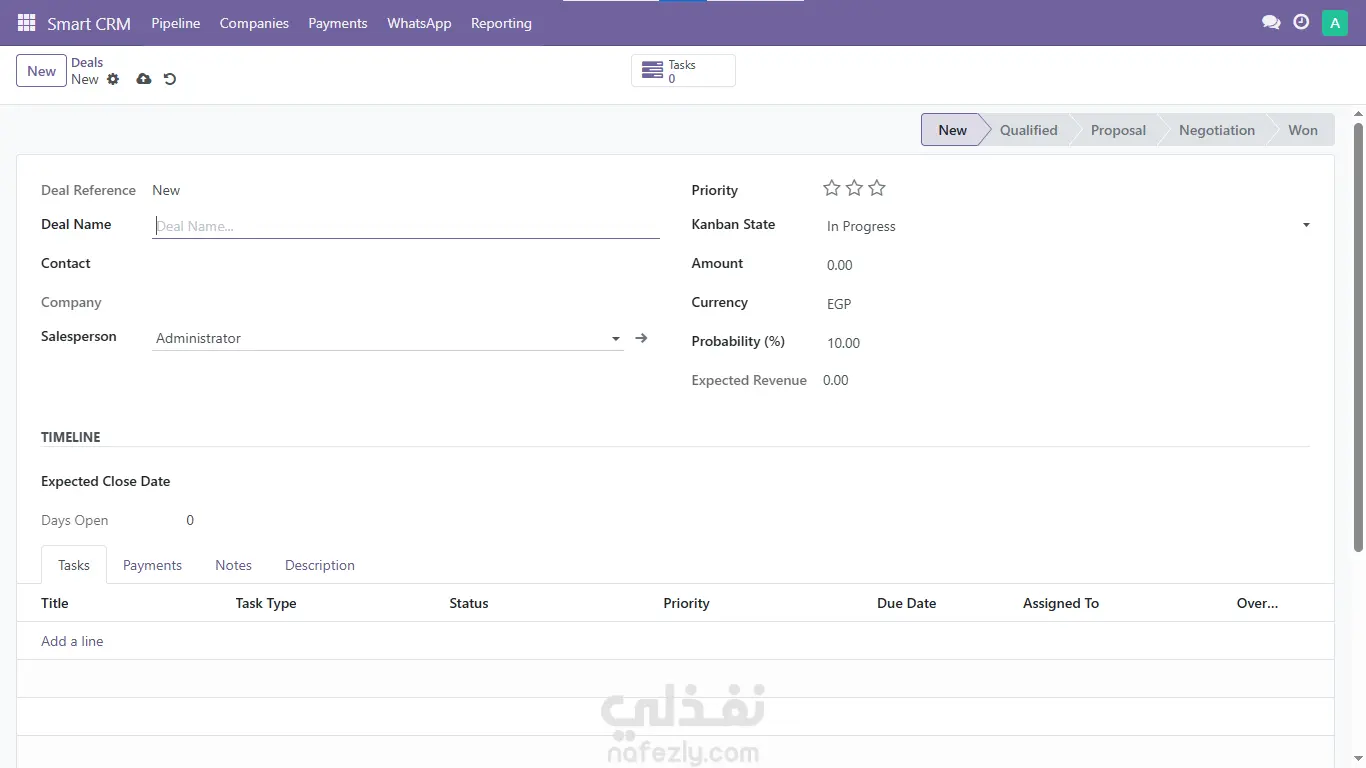1366x768 pixels.
Task: Click the Deal Reference value New
Action: click(166, 190)
